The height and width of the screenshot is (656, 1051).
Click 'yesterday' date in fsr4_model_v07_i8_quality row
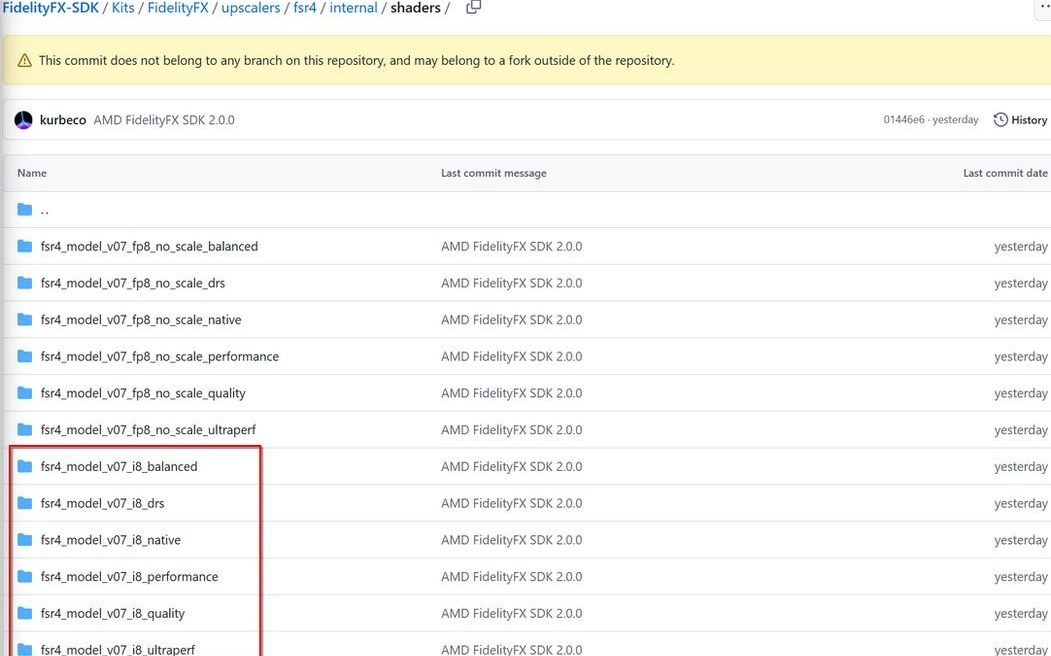1021,614
